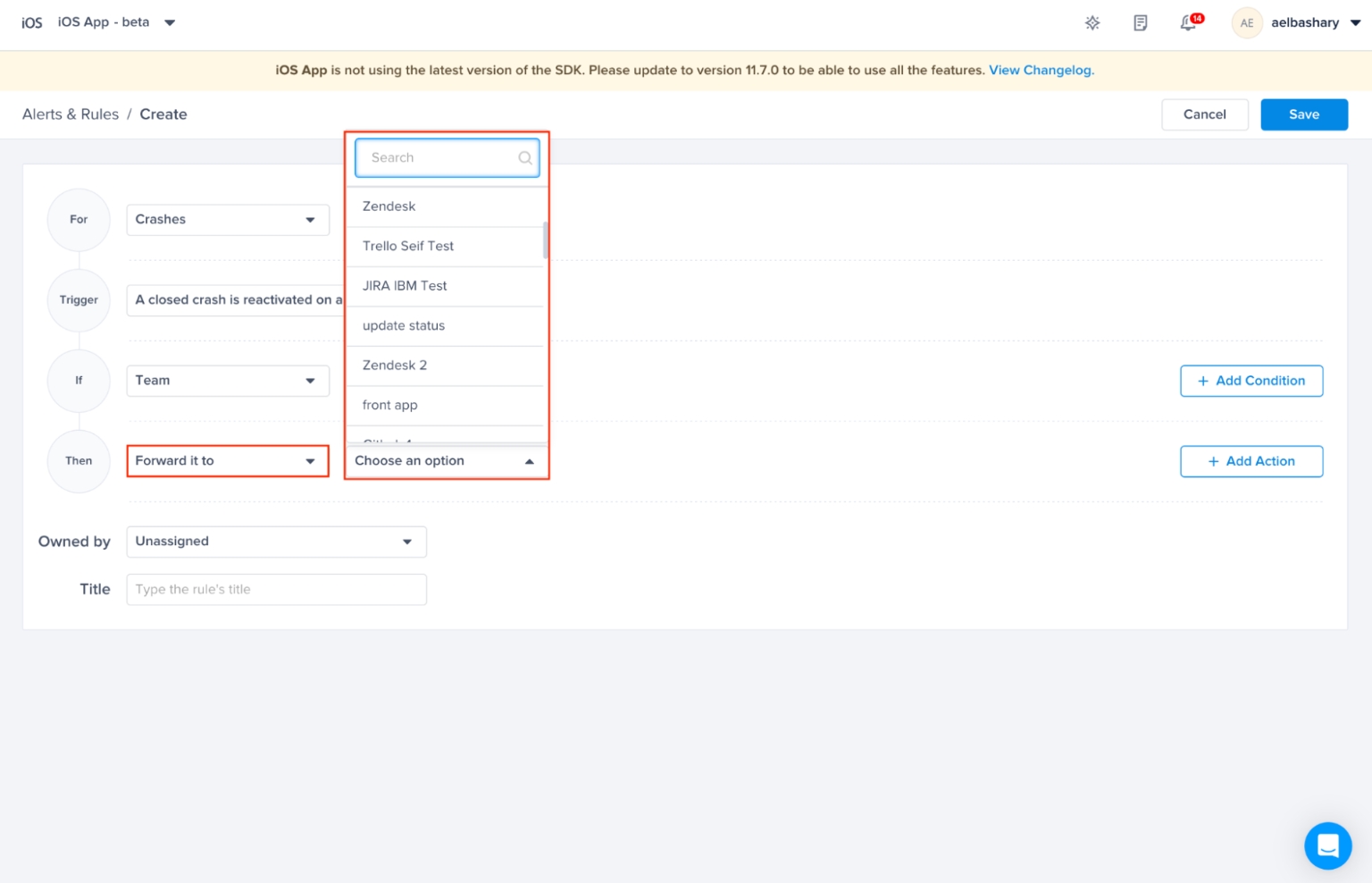Follow the View Changelog link
This screenshot has width=1372, height=883.
click(1040, 71)
